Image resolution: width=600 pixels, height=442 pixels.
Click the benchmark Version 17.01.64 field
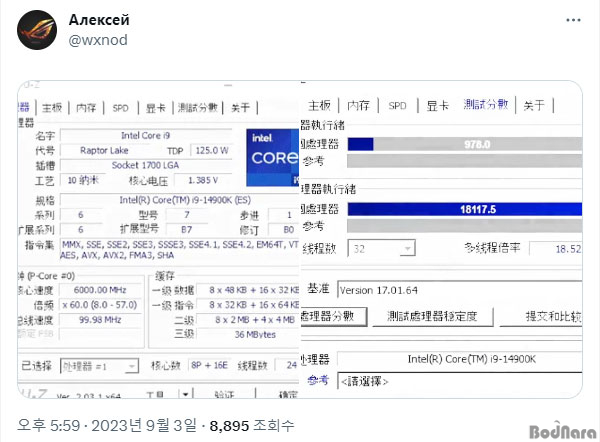[460, 290]
